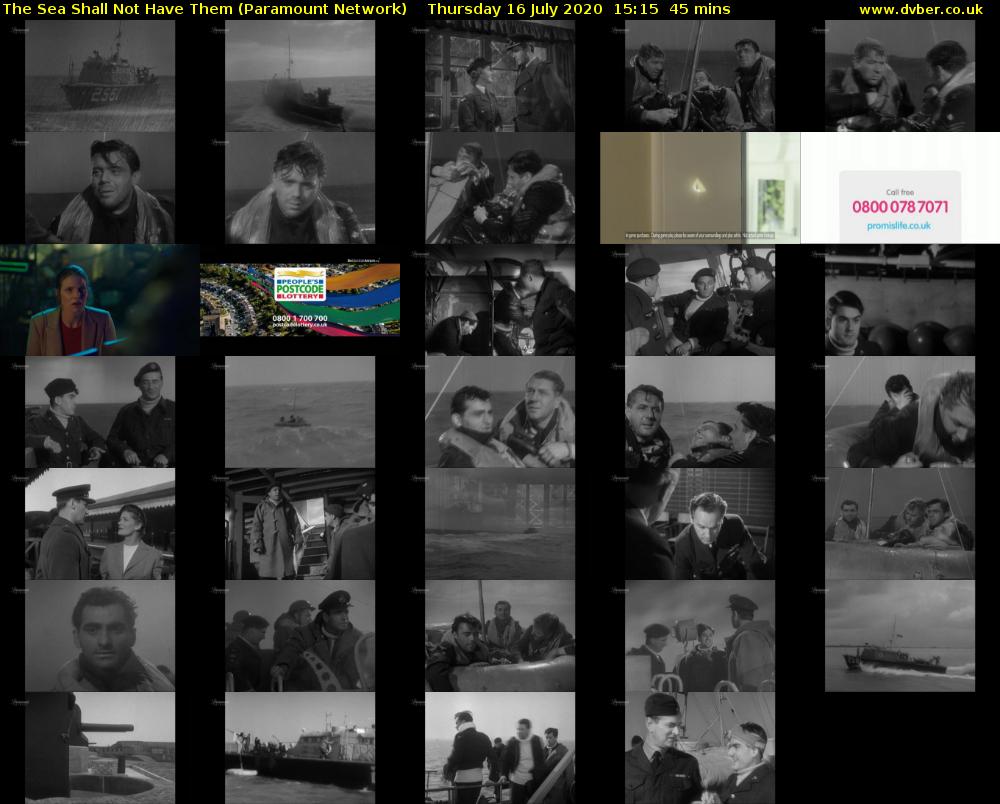Screen dimensions: 1000x804
Task: Select frame of man looking down at desk
Action: point(700,524)
